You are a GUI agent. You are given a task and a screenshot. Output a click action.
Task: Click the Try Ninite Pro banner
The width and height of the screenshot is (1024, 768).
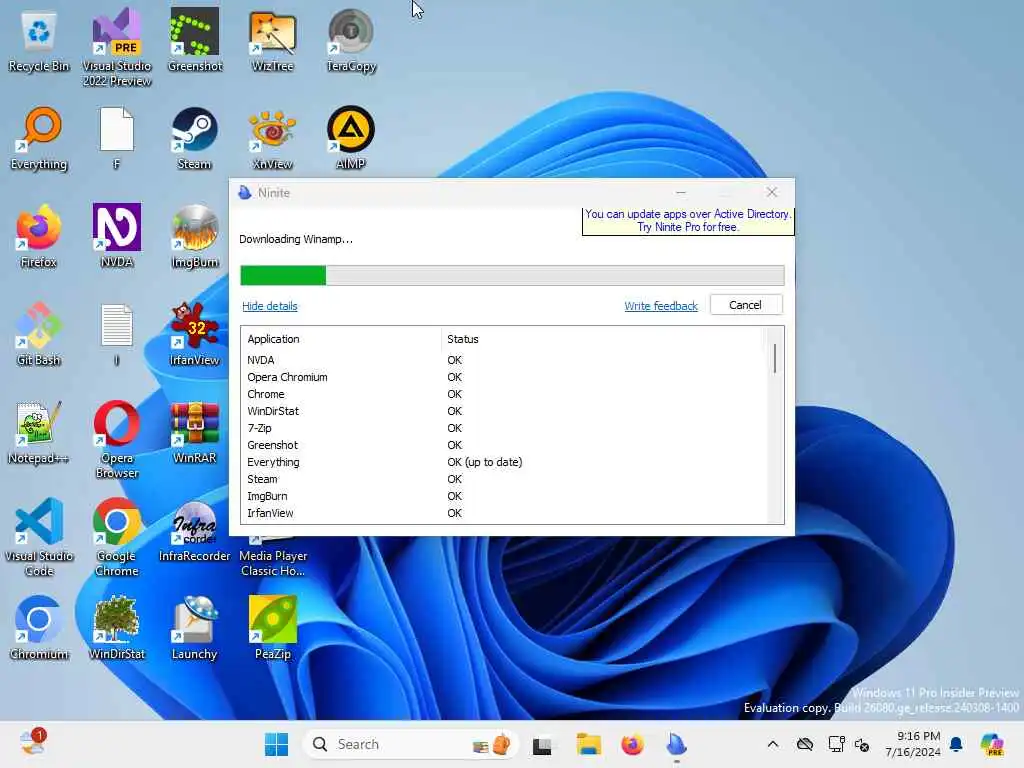[x=688, y=221]
